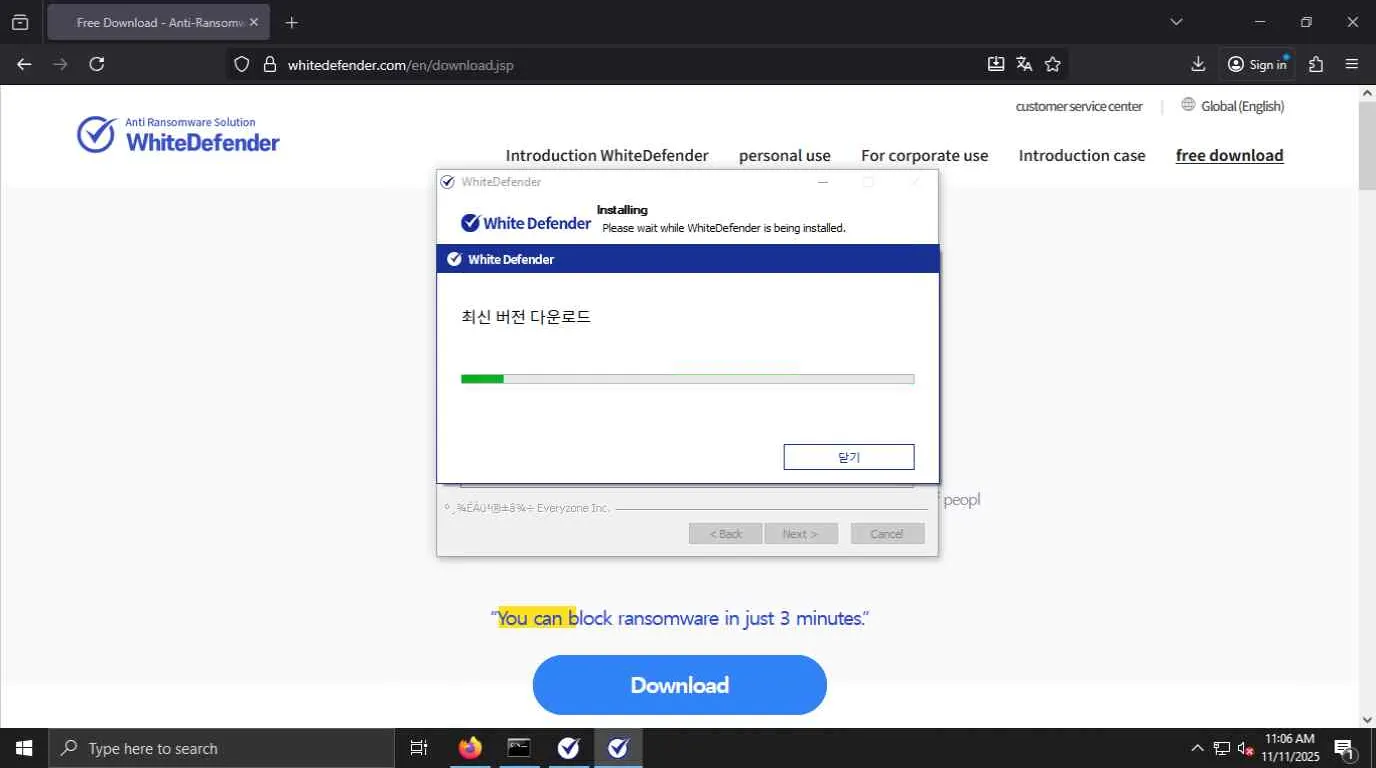The height and width of the screenshot is (768, 1376).
Task: Show hidden system tray icons
Action: pos(1197,748)
